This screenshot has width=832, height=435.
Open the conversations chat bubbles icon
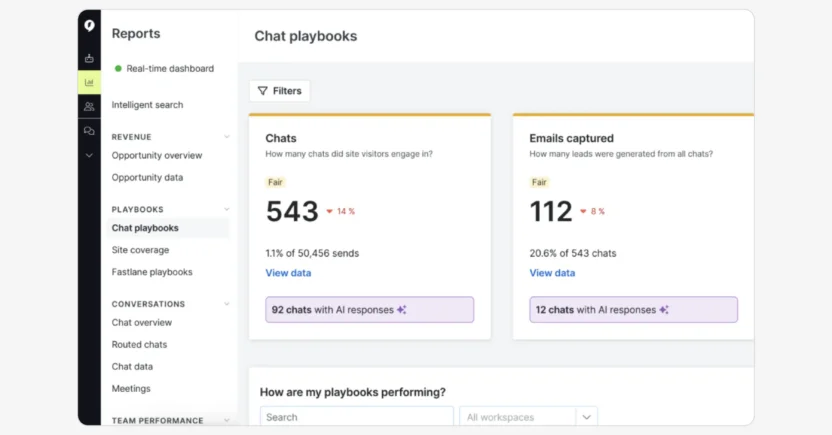click(x=89, y=131)
